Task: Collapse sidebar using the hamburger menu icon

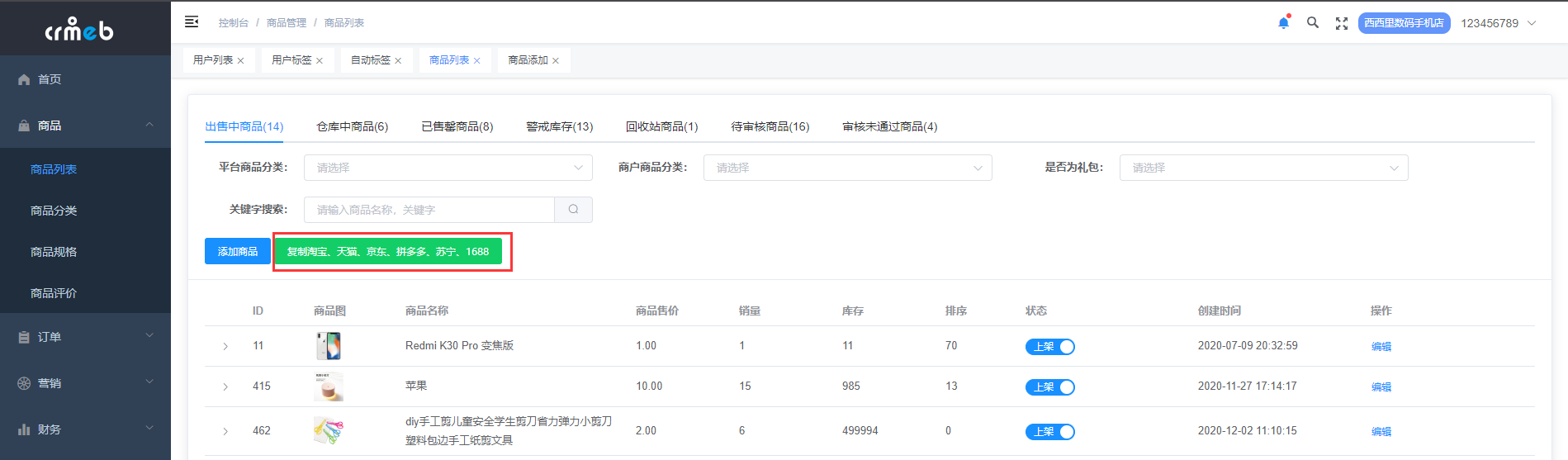Action: [192, 22]
